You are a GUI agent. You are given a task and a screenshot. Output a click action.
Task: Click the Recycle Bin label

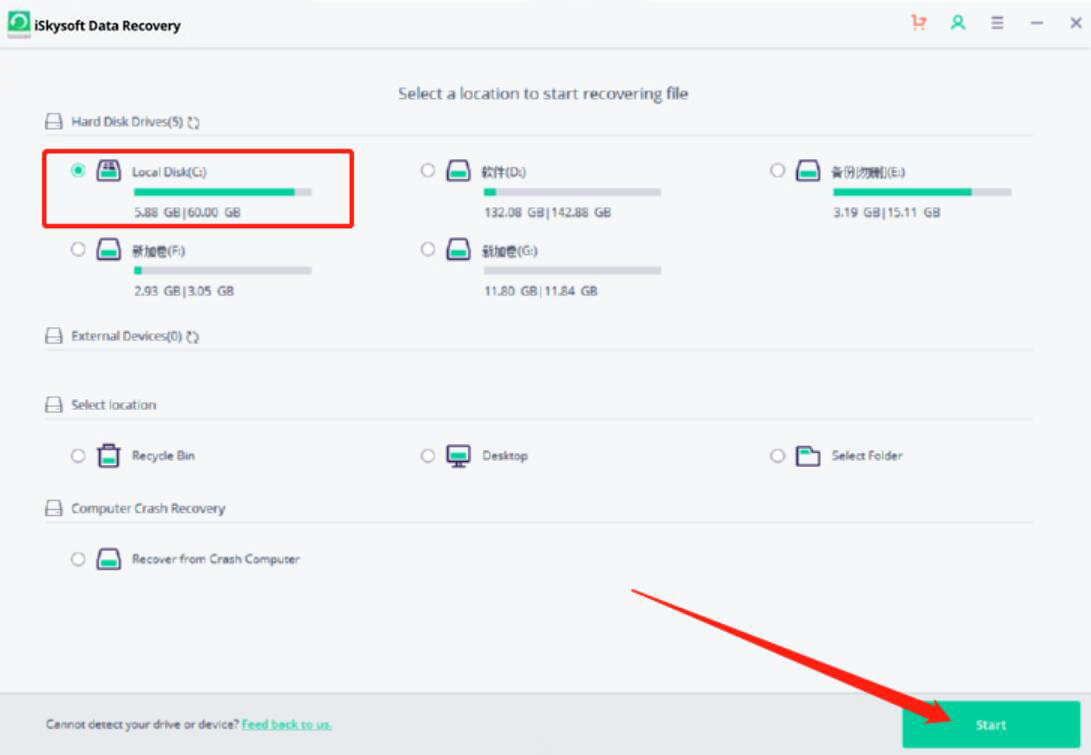coord(164,456)
